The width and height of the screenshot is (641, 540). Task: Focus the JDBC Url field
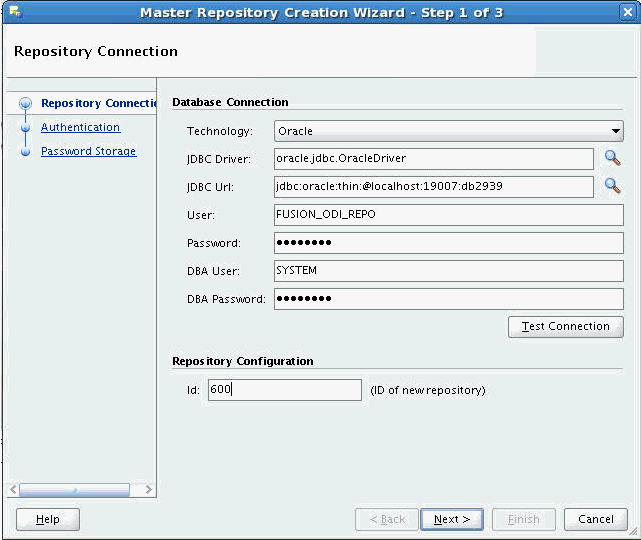pos(434,187)
